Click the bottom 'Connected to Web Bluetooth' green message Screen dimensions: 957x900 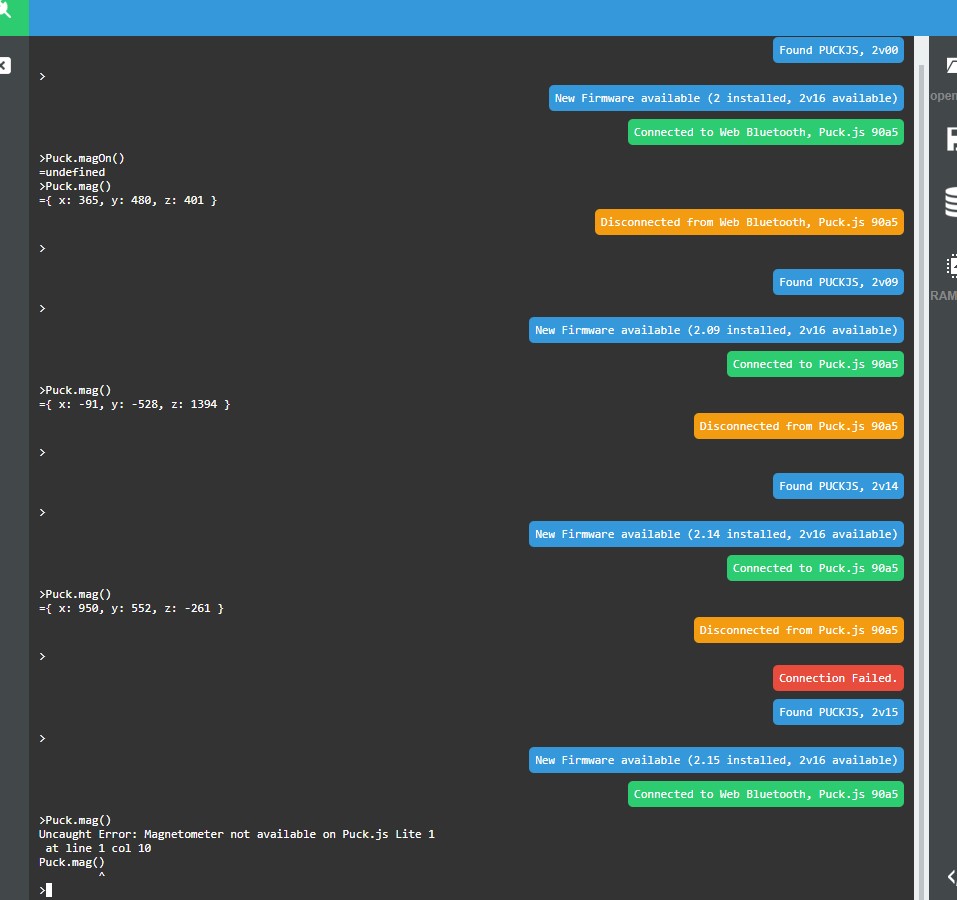click(765, 794)
